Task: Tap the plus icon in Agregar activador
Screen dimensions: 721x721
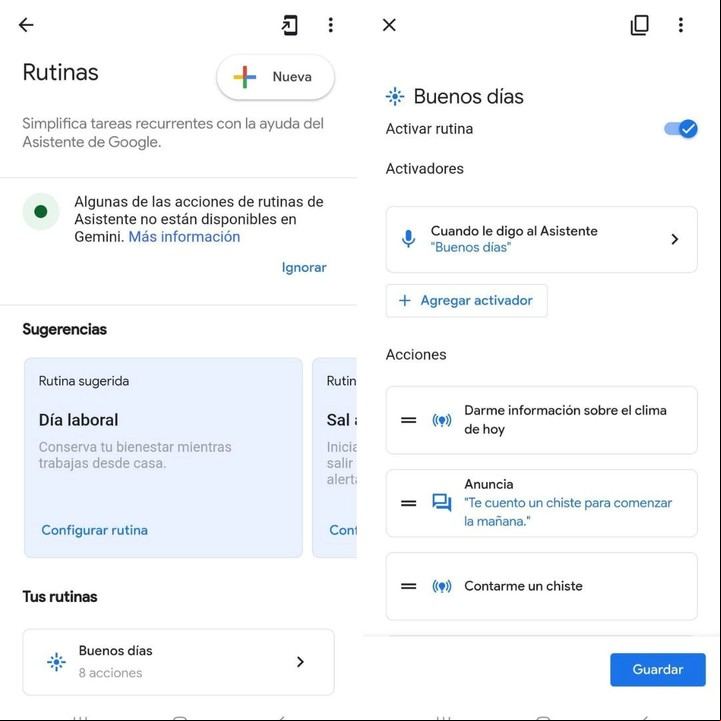Action: point(405,301)
